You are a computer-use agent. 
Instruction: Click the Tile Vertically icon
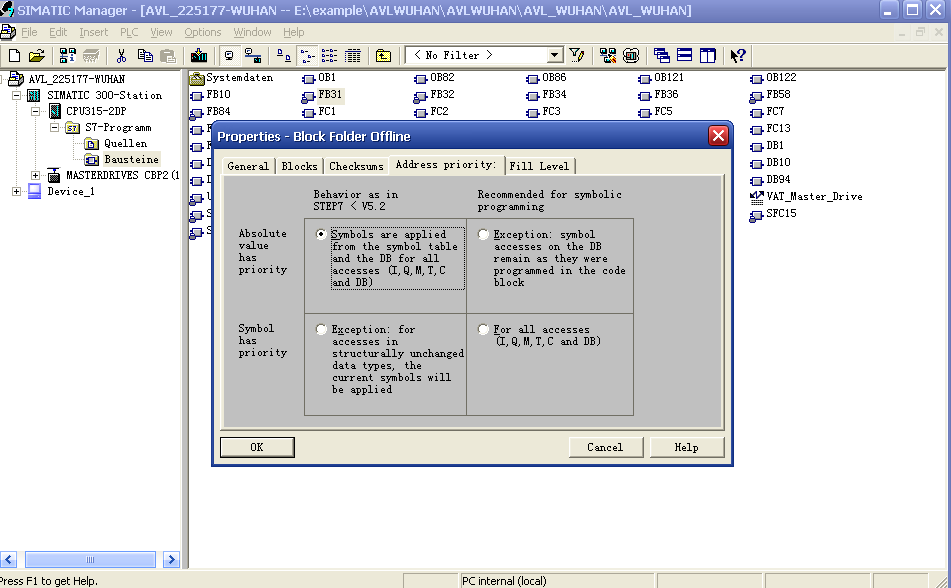[707, 56]
